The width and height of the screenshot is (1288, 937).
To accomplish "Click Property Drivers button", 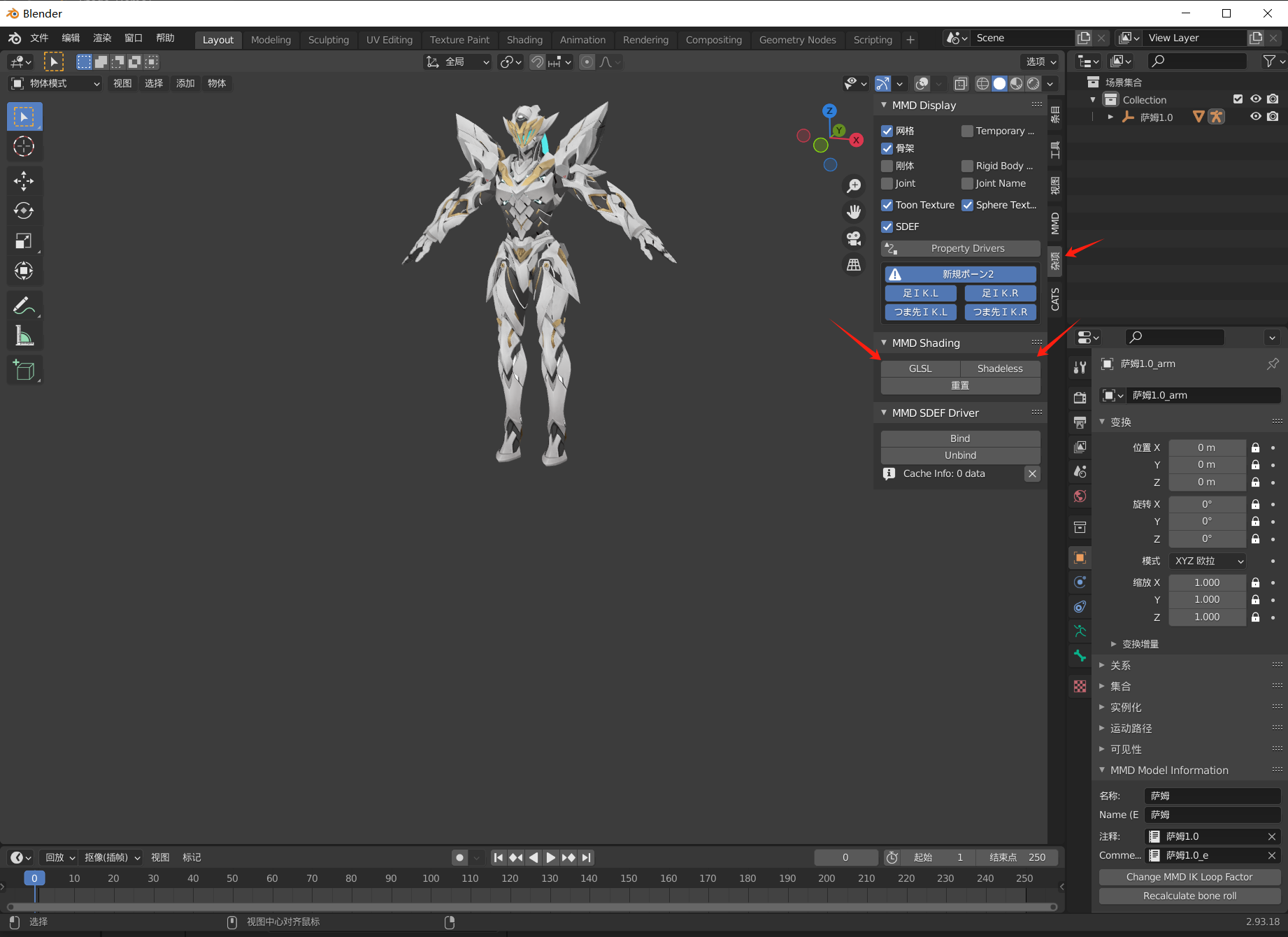I will [x=960, y=248].
